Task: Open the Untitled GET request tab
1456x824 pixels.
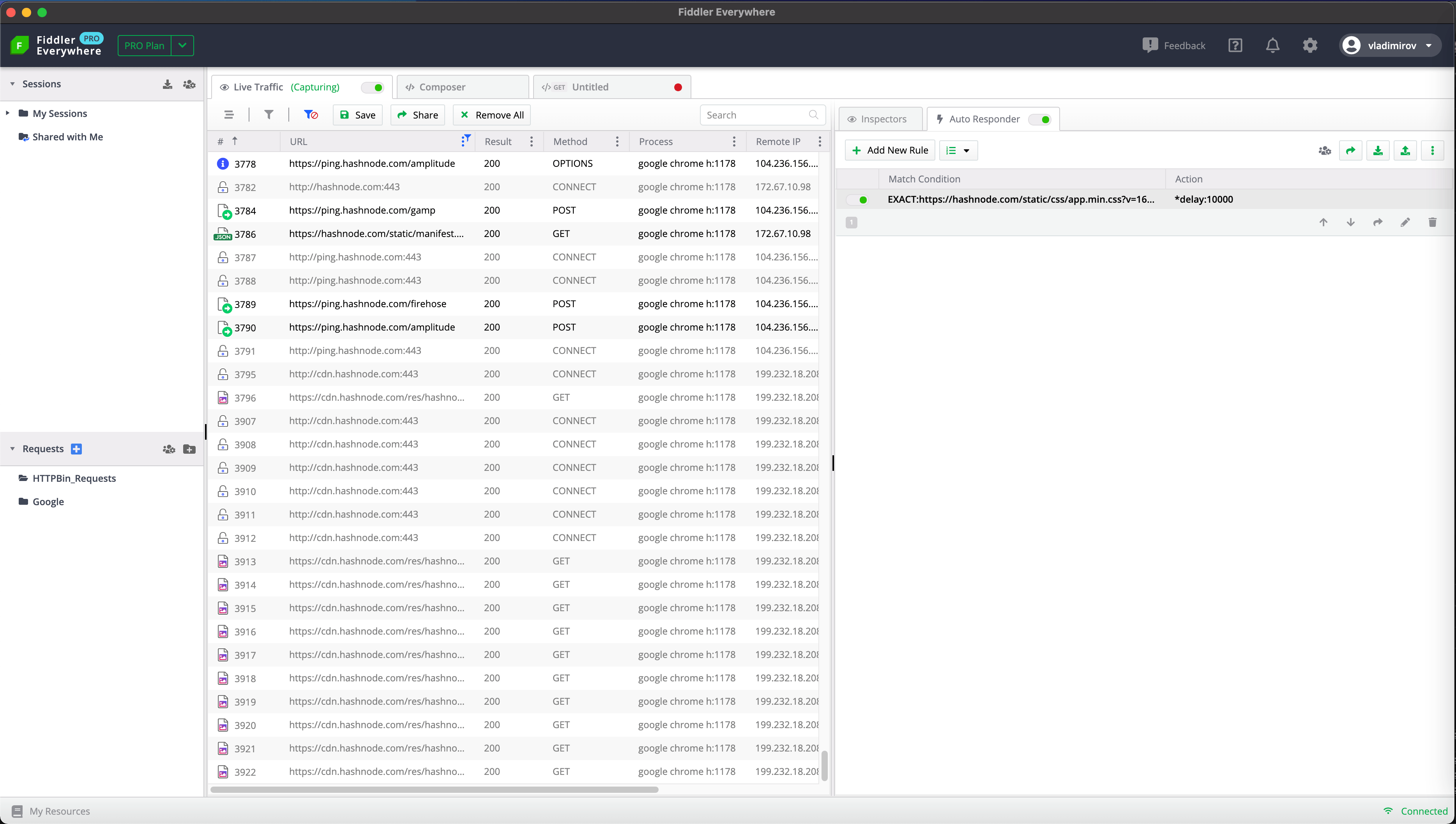Action: click(x=612, y=87)
